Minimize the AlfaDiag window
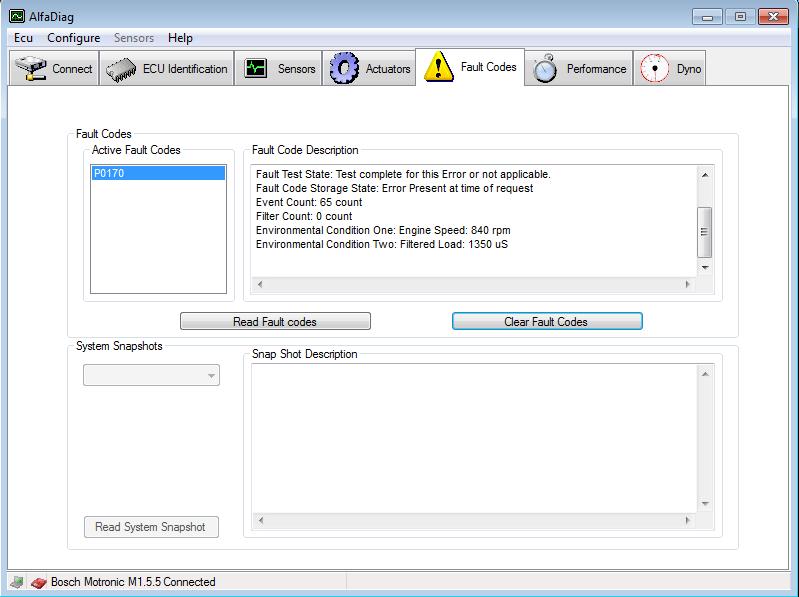The width and height of the screenshot is (799, 597). [707, 17]
